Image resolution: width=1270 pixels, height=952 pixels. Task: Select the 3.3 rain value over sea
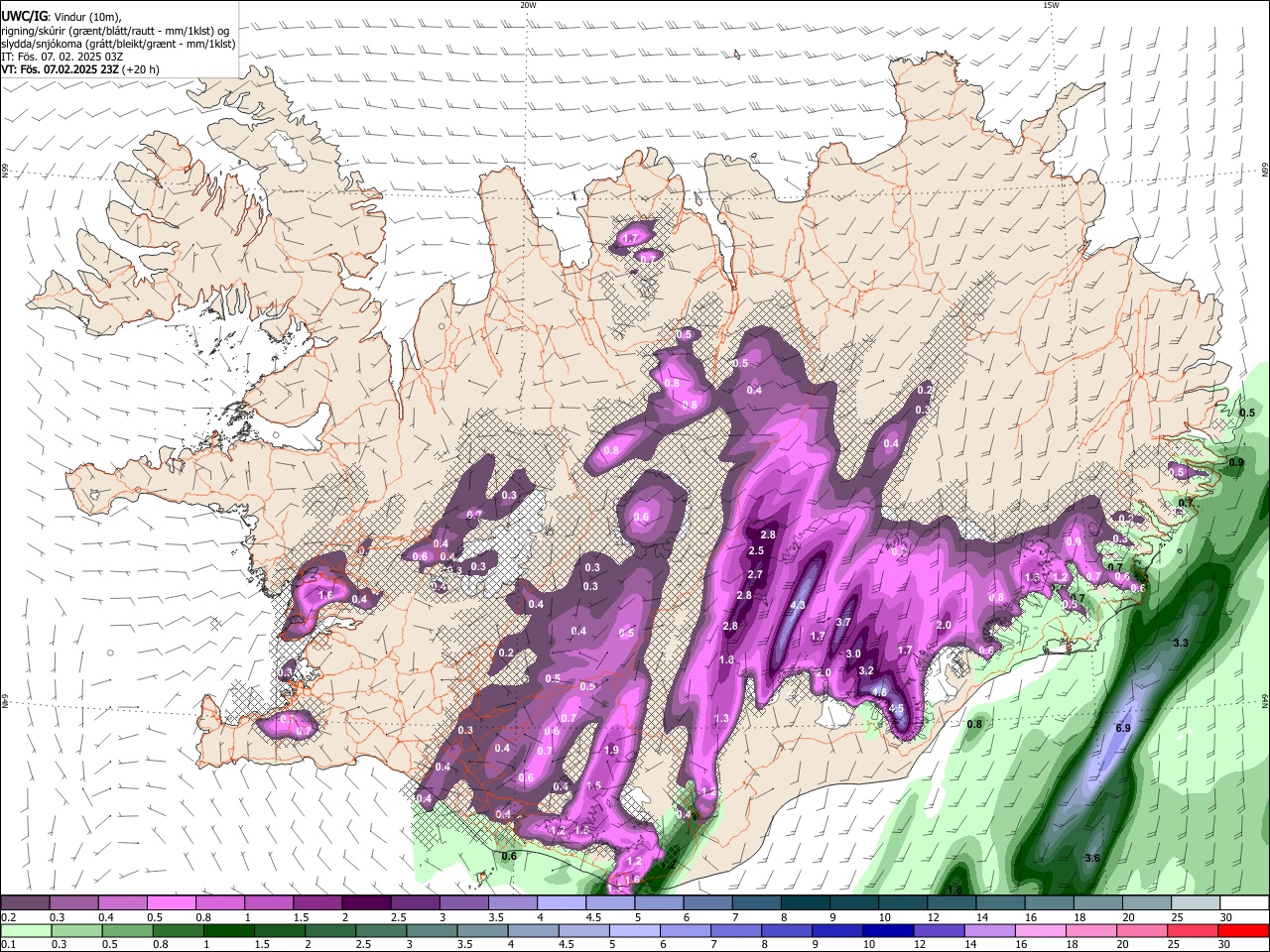[1181, 644]
